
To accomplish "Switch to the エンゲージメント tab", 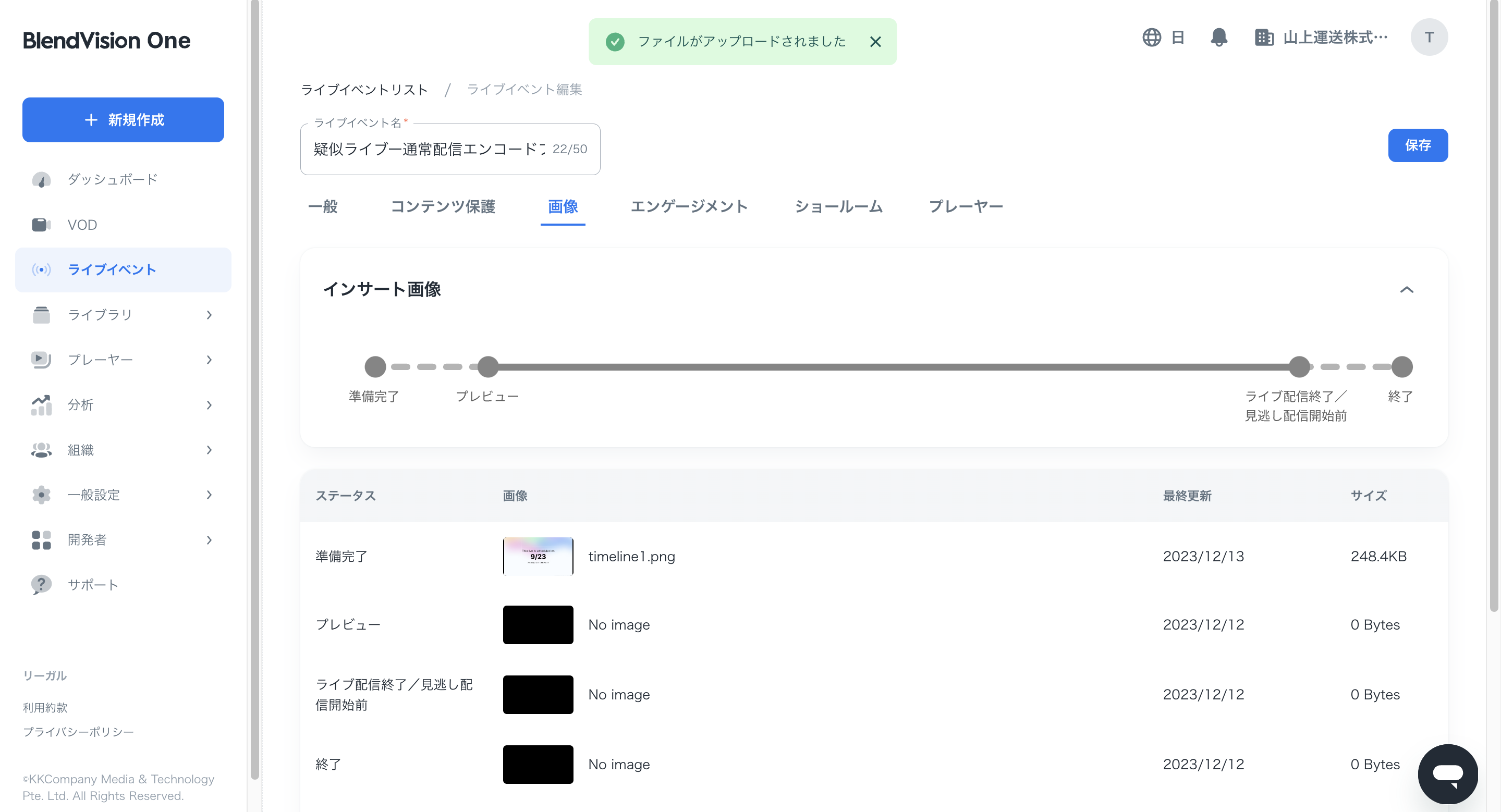I will [690, 207].
